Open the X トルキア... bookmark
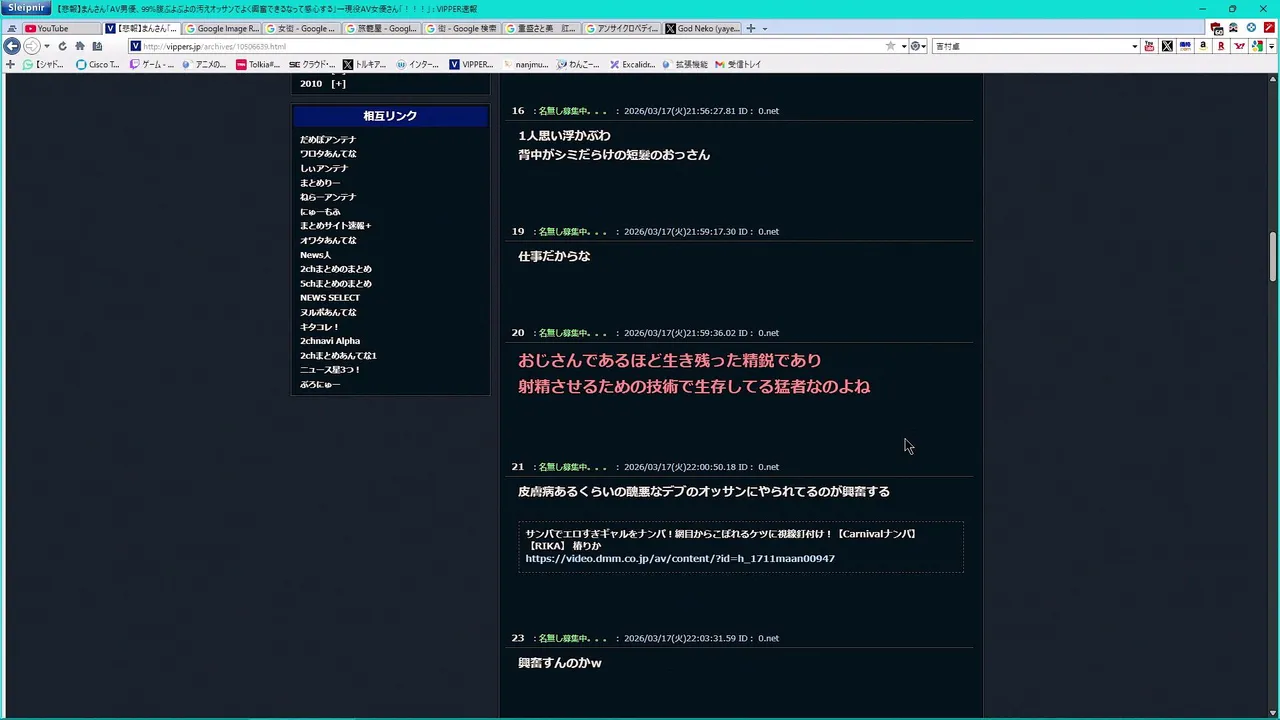This screenshot has height=720, width=1280. tap(365, 64)
